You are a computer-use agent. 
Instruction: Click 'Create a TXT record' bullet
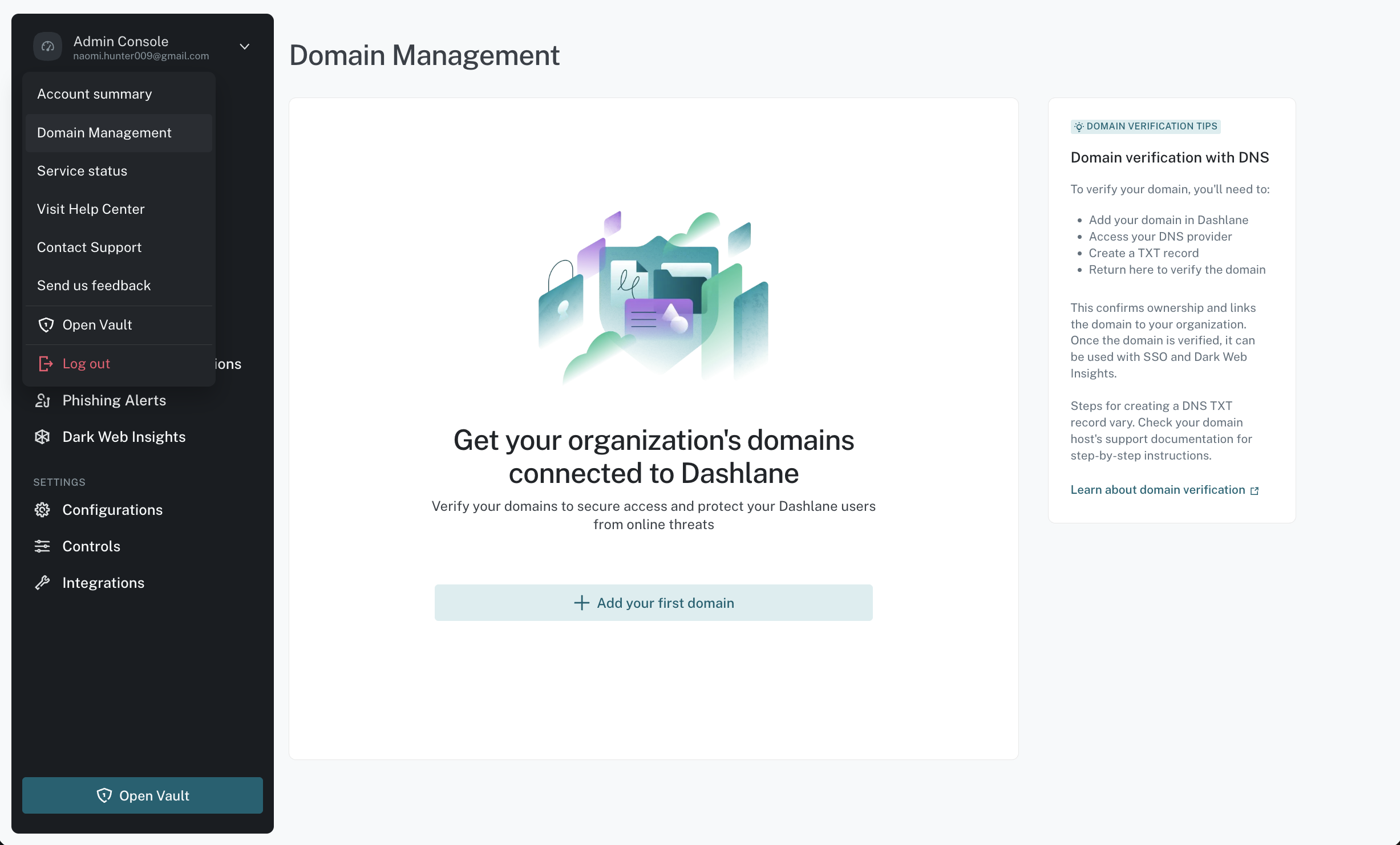coord(1144,254)
